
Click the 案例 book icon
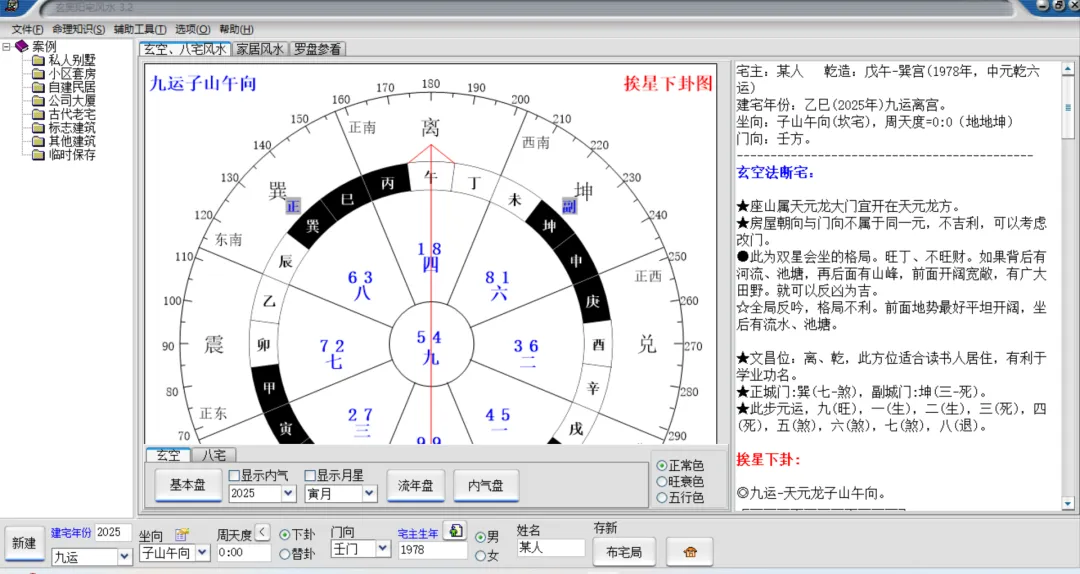[22, 46]
